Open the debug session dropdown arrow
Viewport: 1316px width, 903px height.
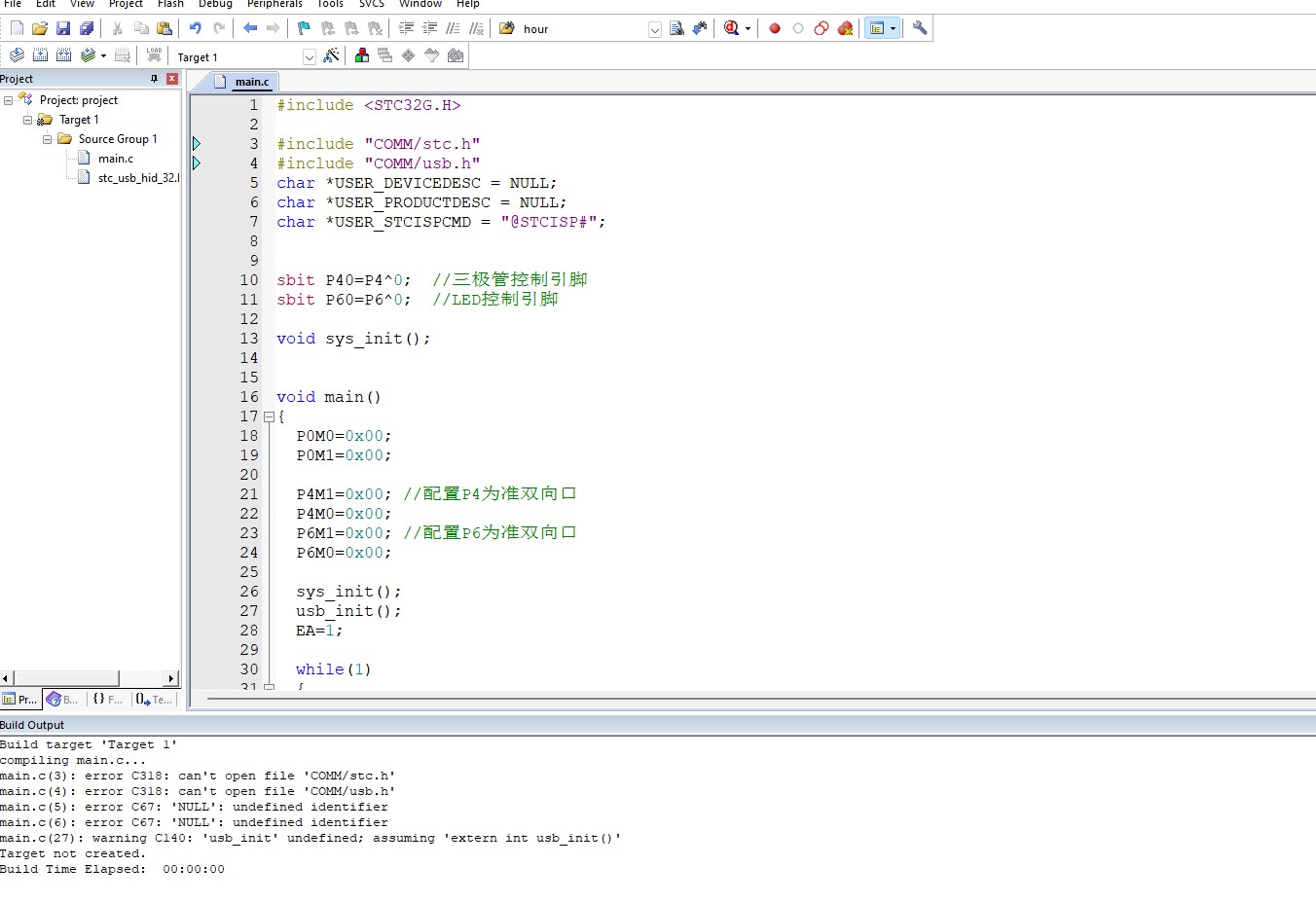click(x=748, y=28)
